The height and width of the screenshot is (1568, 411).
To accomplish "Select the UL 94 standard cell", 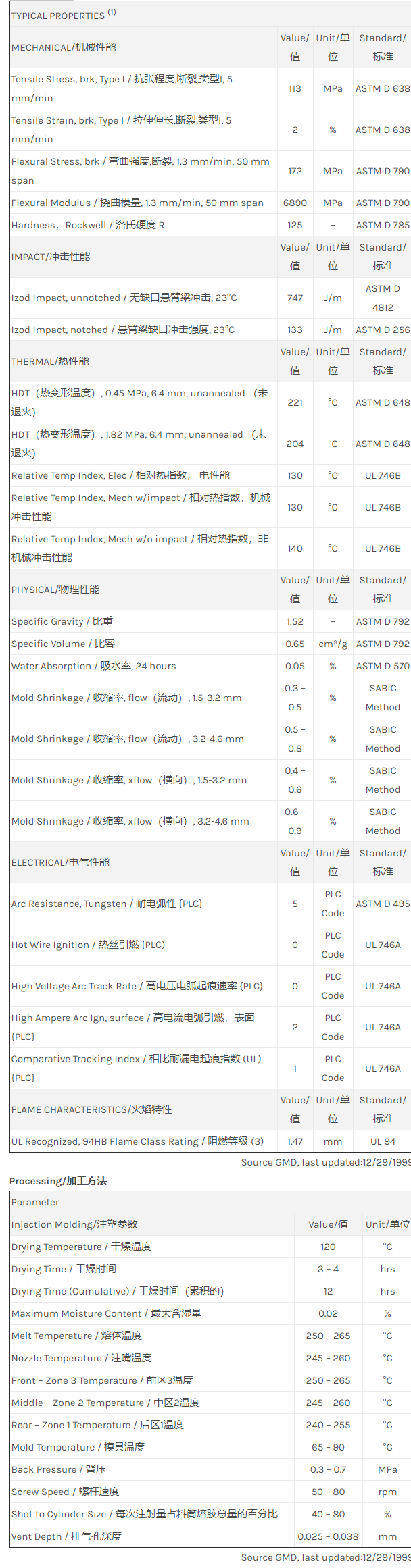I will coord(383,1141).
